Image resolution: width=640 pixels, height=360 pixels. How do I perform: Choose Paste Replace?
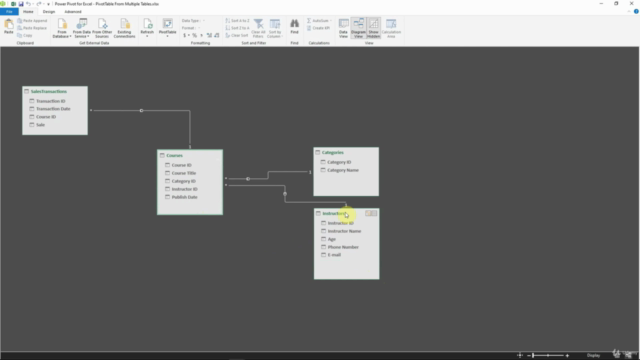32,28
